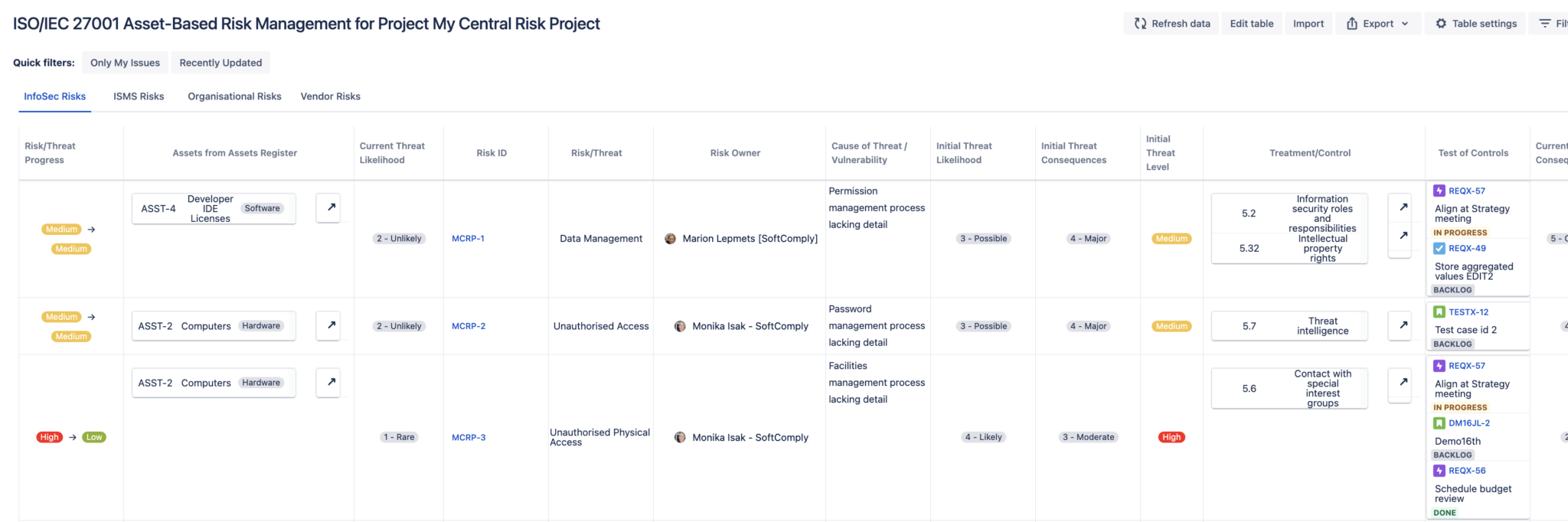Open the Filter options at top right
The image size is (1568, 522).
1553,24
